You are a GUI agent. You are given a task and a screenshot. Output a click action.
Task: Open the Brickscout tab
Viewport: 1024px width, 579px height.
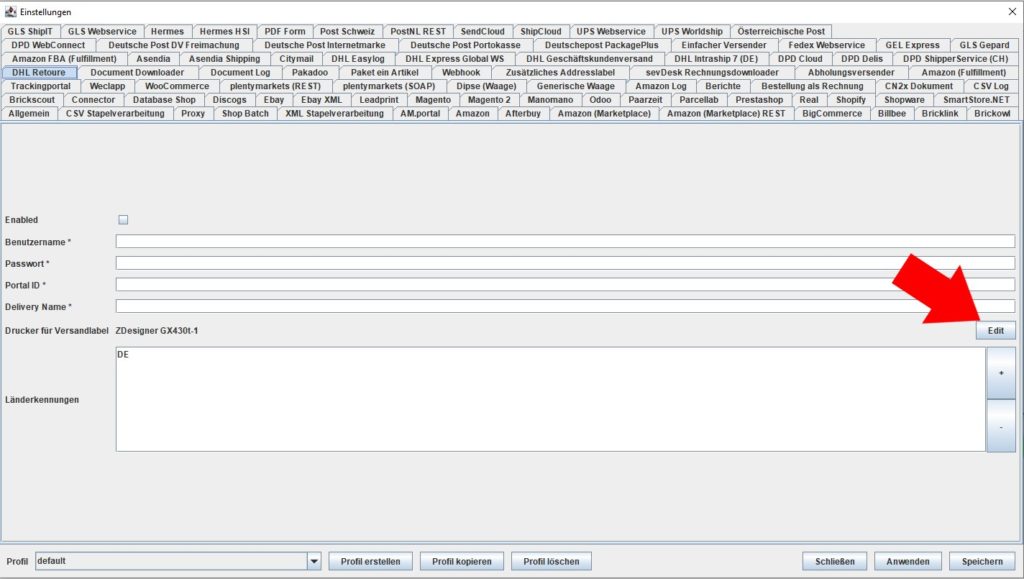32,100
